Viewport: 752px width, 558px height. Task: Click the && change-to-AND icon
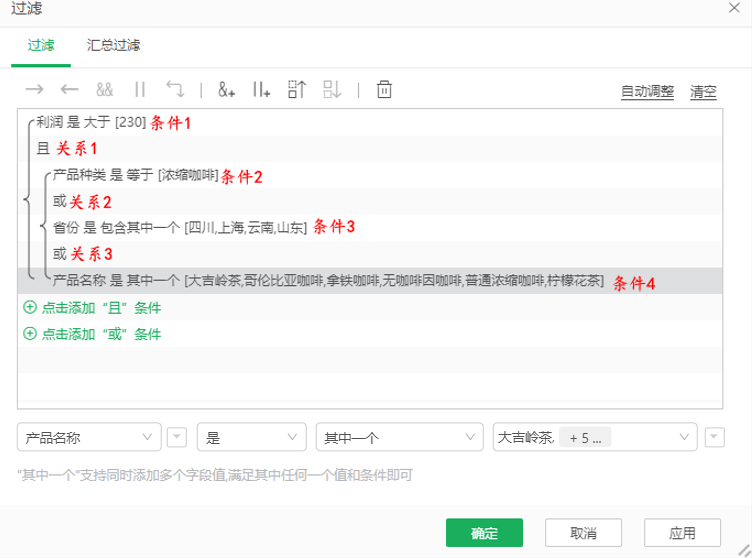105,89
